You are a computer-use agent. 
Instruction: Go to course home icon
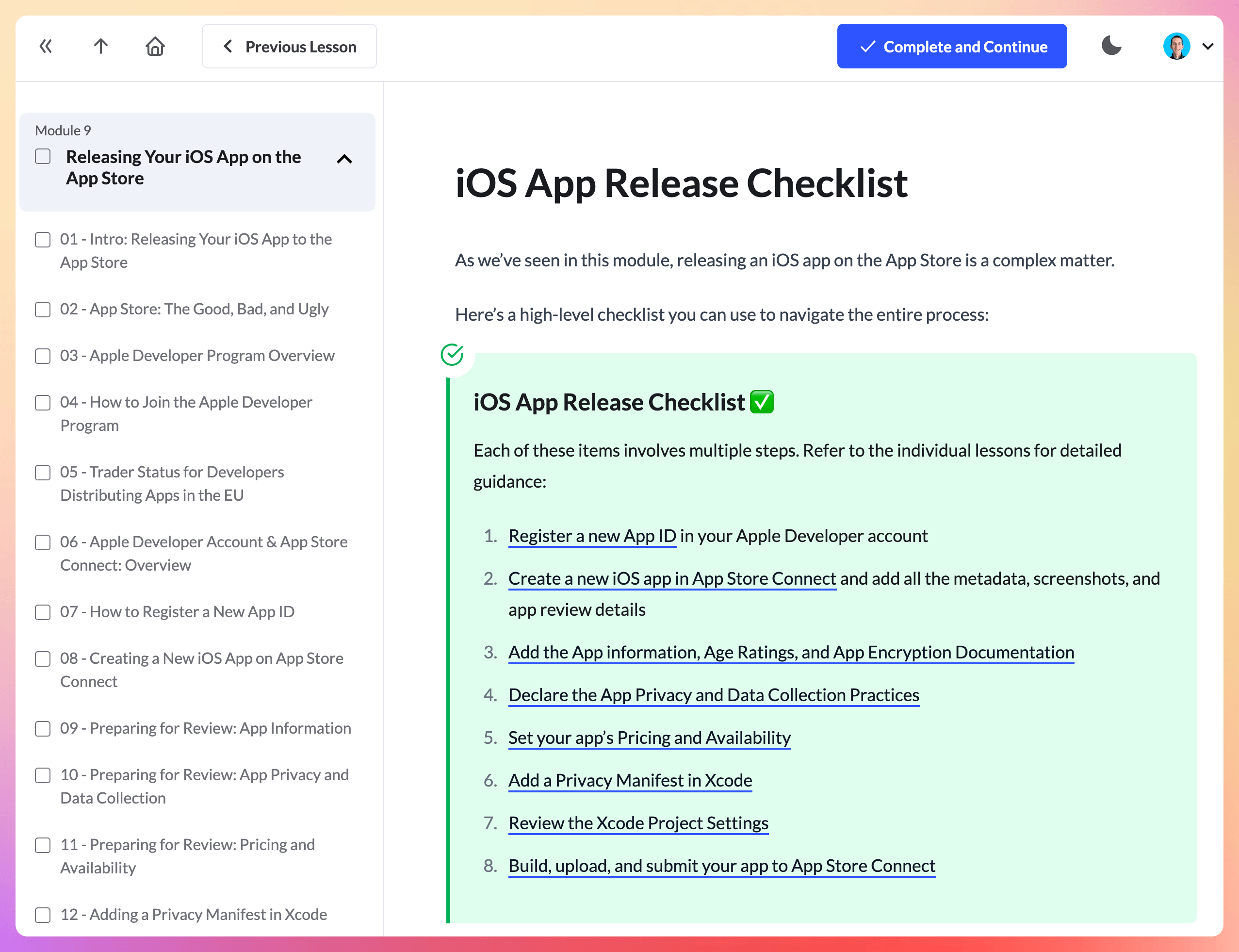click(x=155, y=46)
